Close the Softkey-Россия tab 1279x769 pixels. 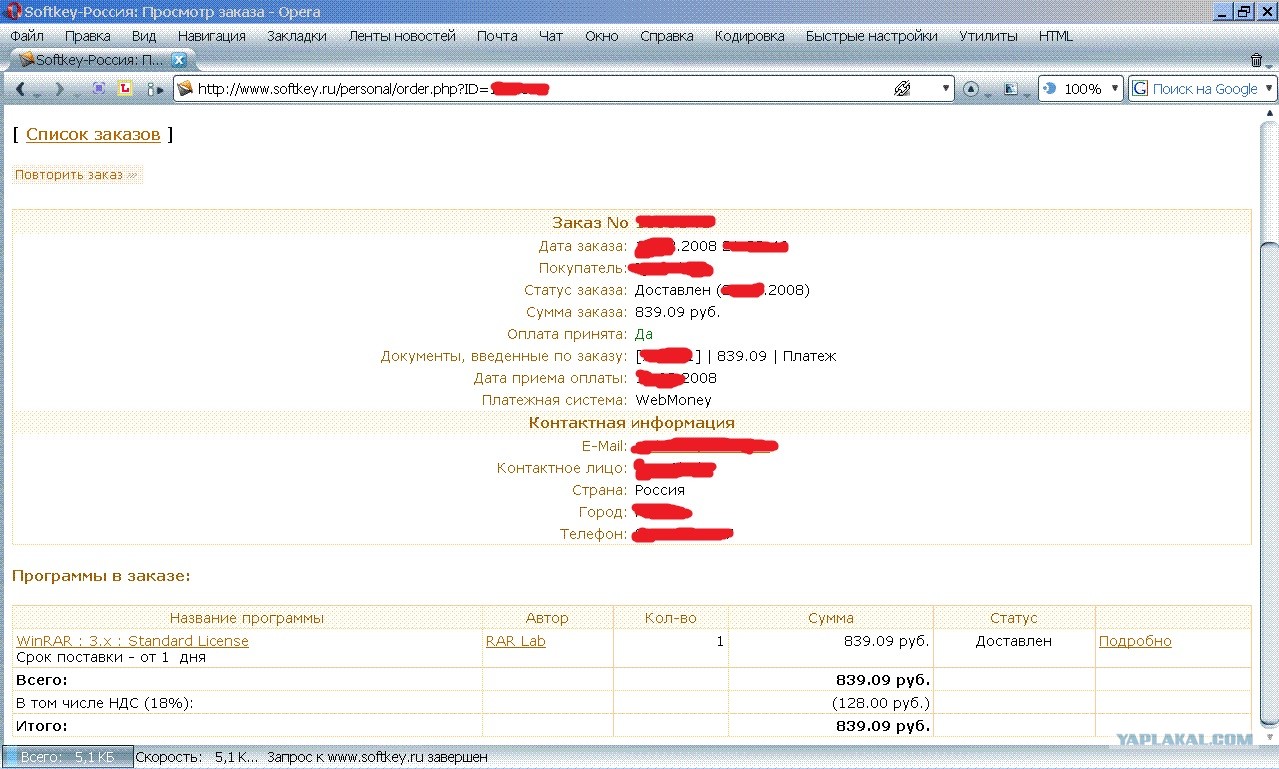click(179, 60)
